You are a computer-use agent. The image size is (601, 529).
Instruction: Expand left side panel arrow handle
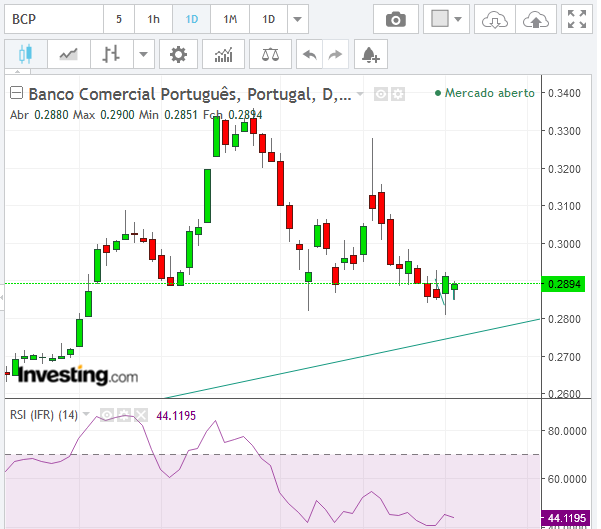click(x=2, y=297)
